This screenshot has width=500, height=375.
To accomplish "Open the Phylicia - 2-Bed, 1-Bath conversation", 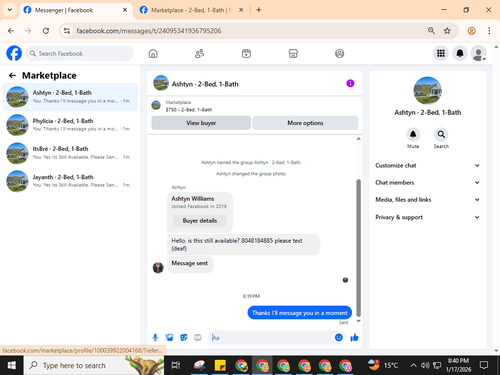I will pos(70,125).
